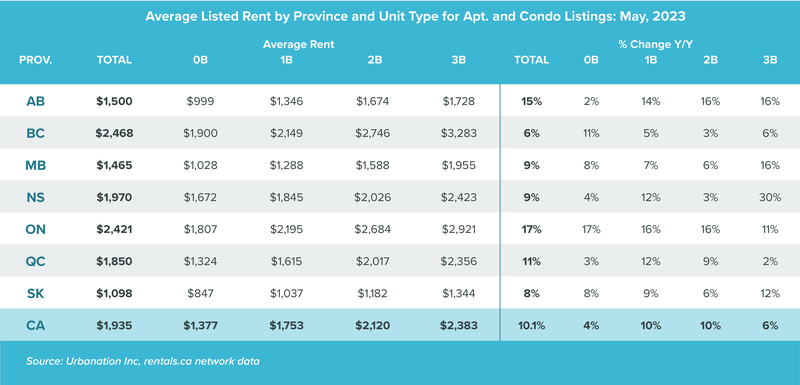Click the Average Rent TOTAL column header

coord(114,60)
